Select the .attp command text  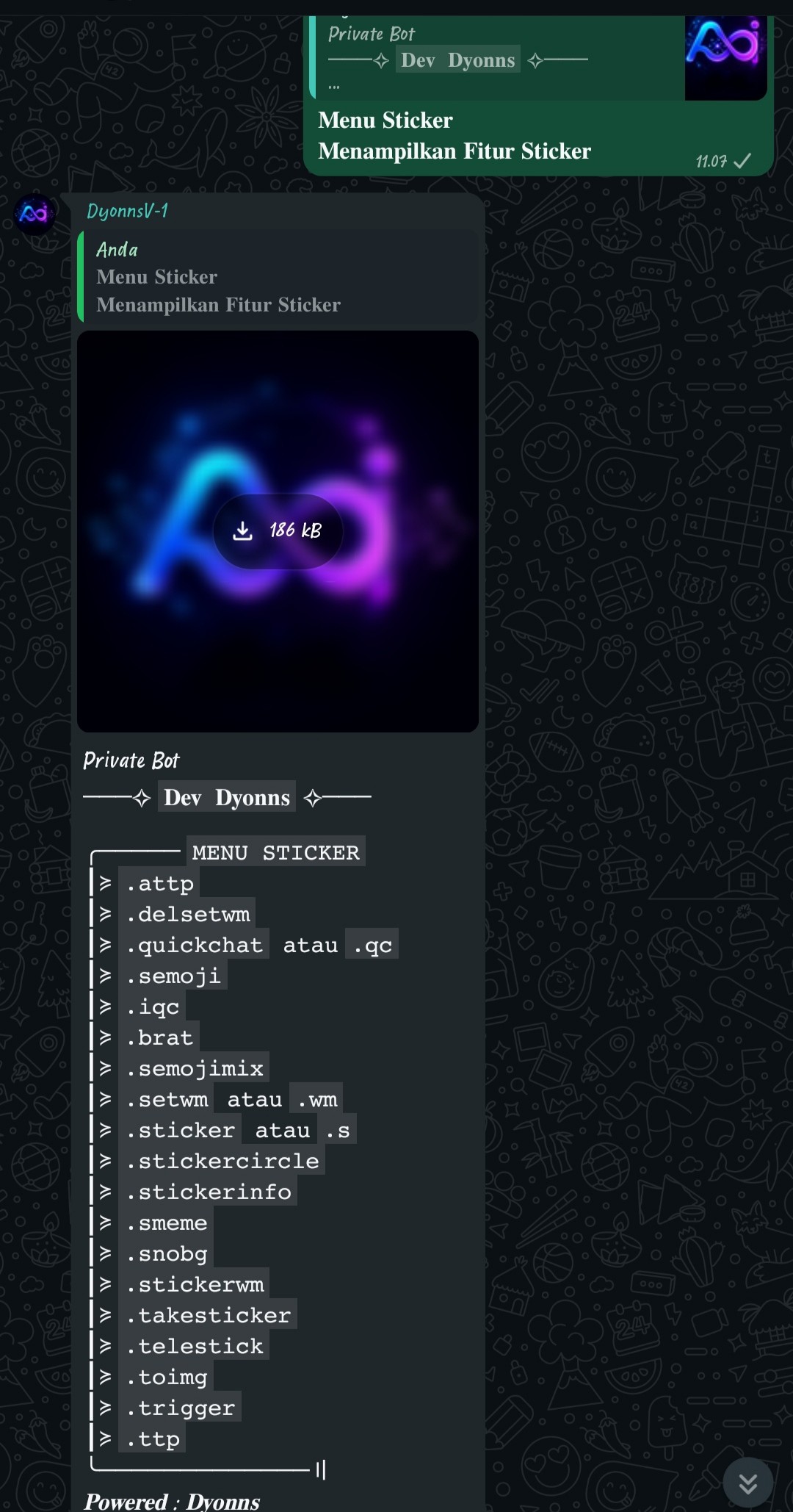pyautogui.click(x=159, y=883)
